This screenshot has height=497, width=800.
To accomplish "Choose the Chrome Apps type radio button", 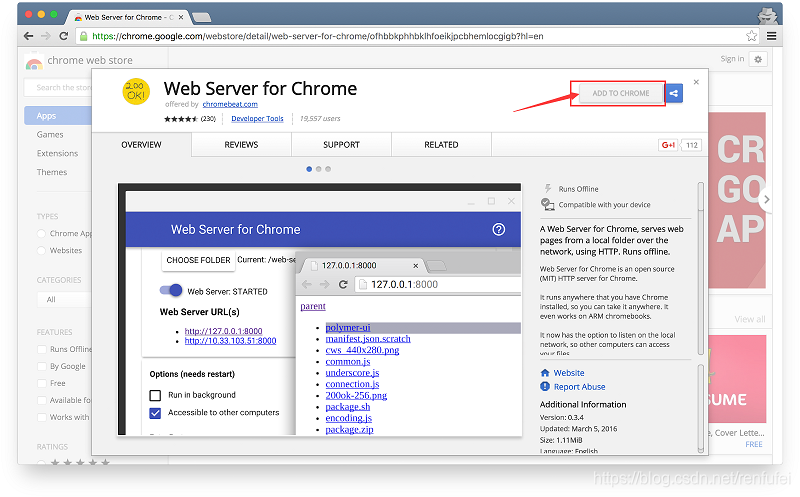I will (41, 234).
